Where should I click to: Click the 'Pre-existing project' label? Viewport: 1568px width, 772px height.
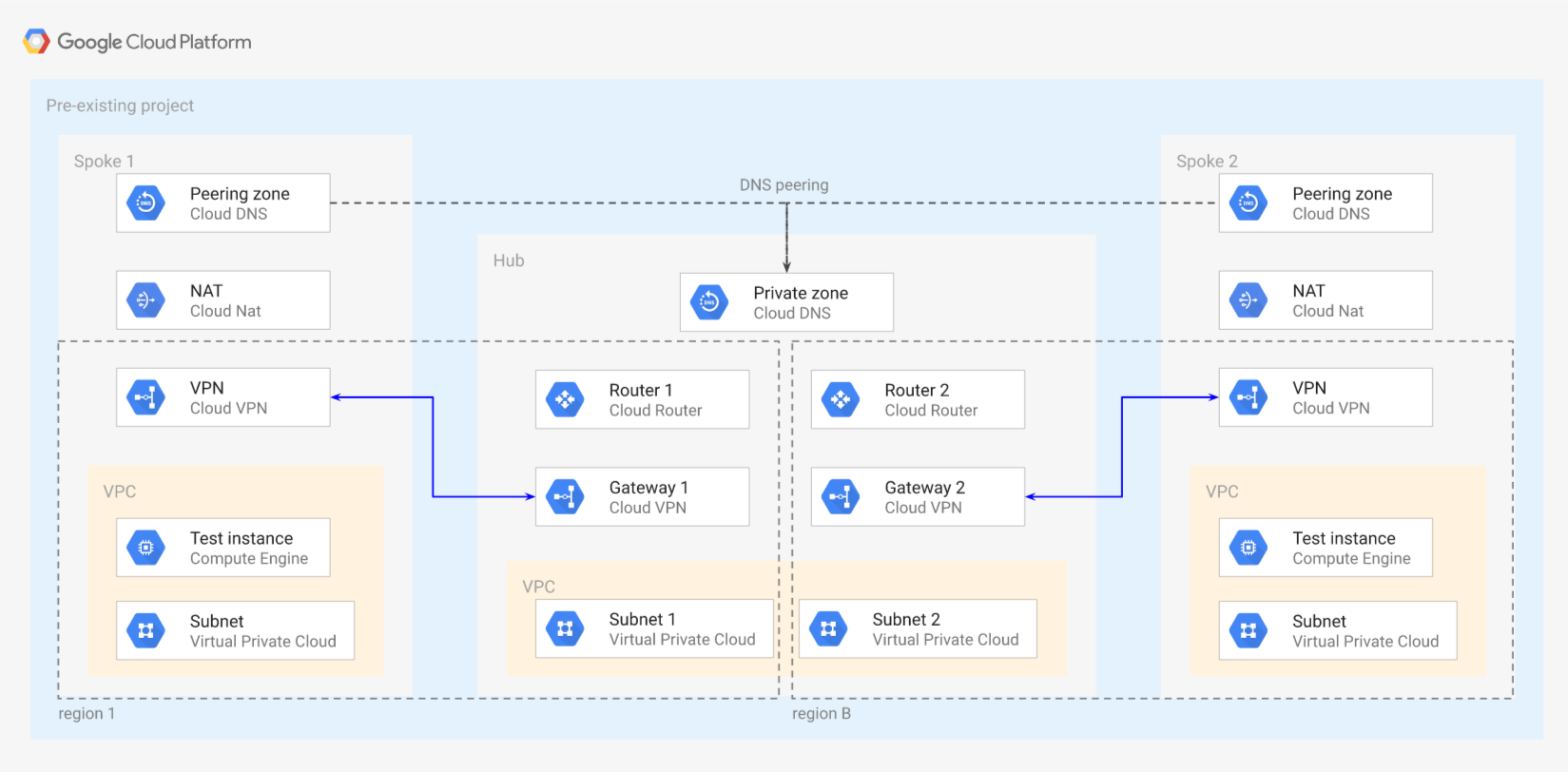[x=120, y=106]
